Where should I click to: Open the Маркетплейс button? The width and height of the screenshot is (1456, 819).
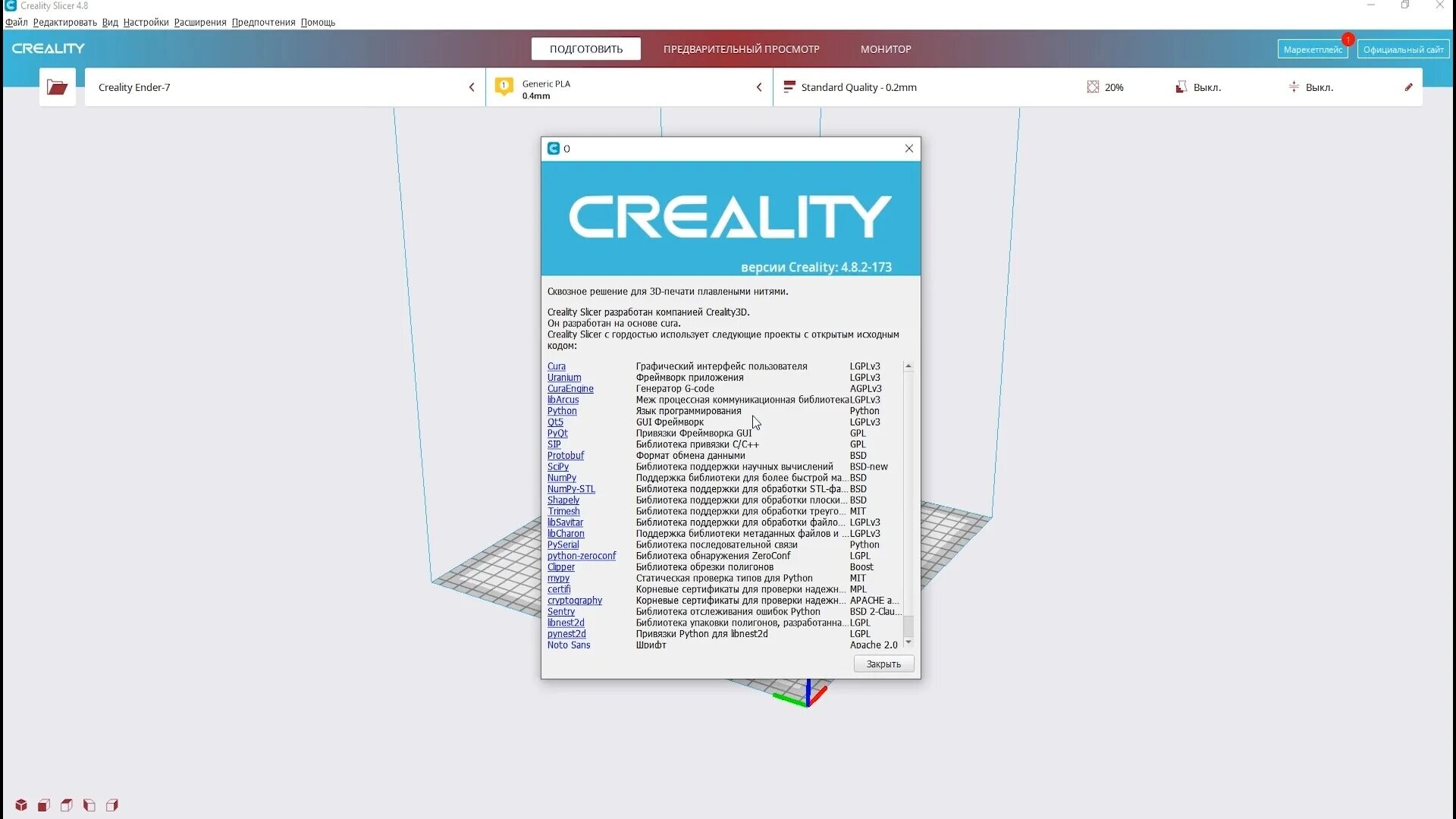pyautogui.click(x=1313, y=49)
